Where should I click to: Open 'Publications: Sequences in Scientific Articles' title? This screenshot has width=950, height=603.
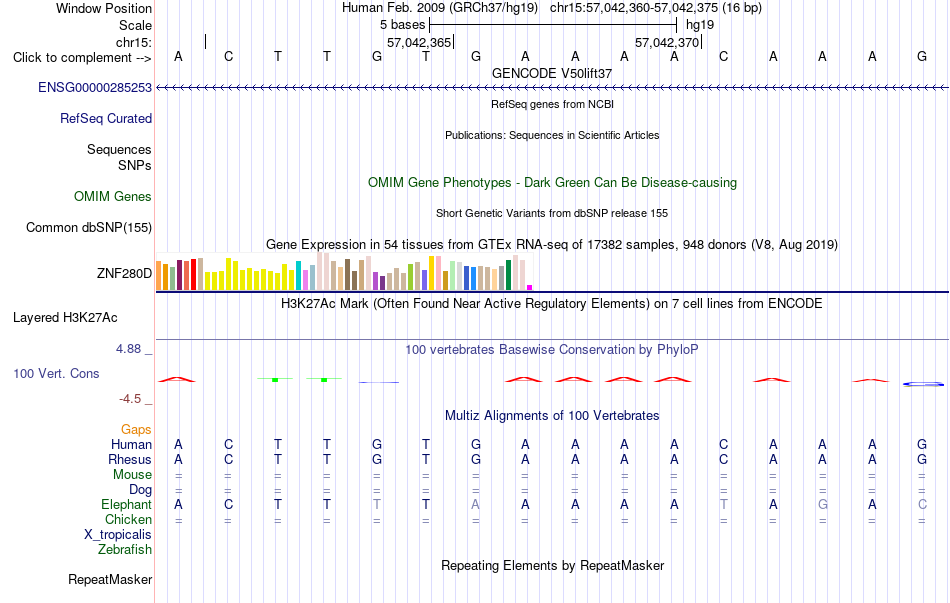(x=552, y=135)
